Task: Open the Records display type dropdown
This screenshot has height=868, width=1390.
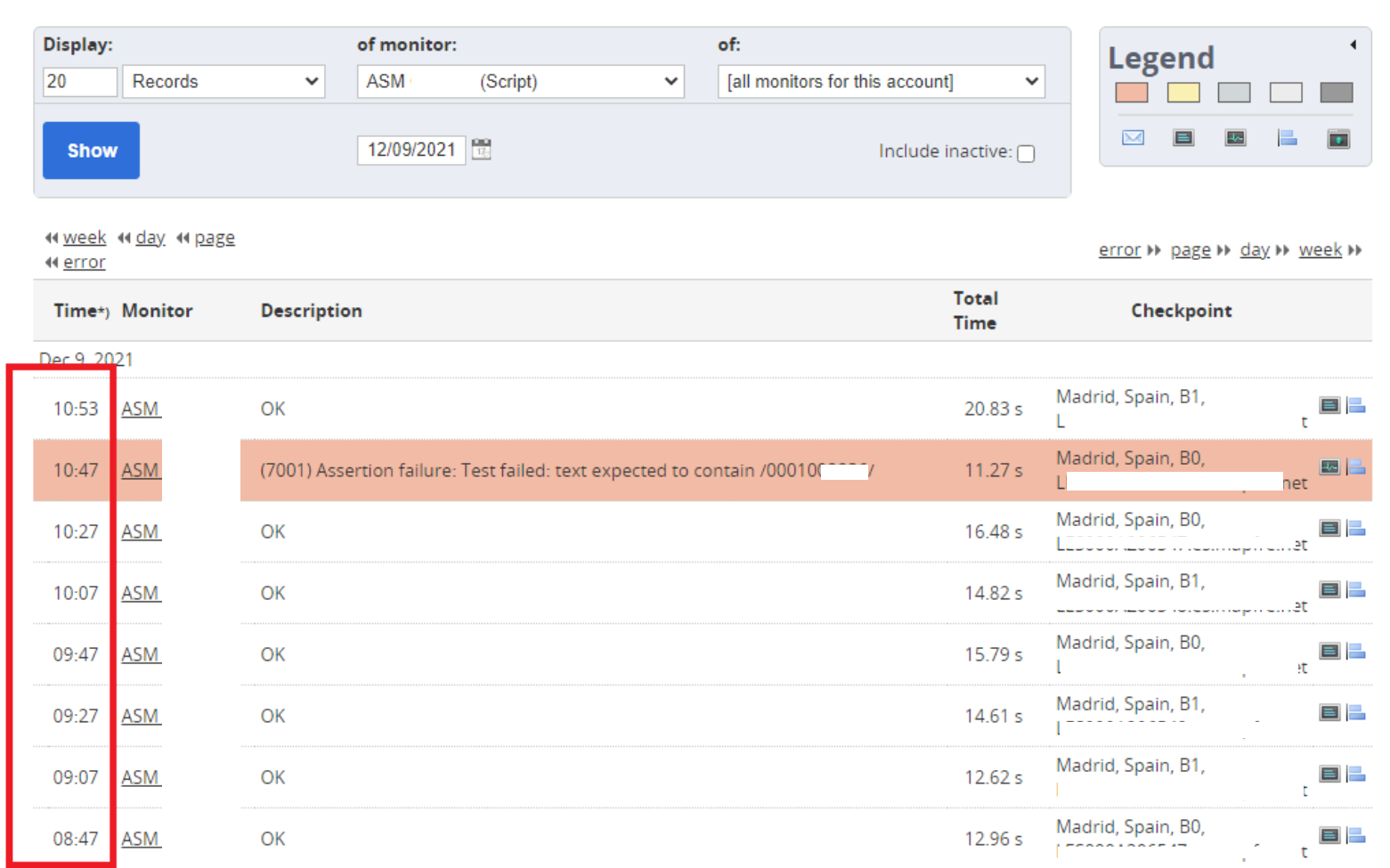Action: (x=224, y=82)
